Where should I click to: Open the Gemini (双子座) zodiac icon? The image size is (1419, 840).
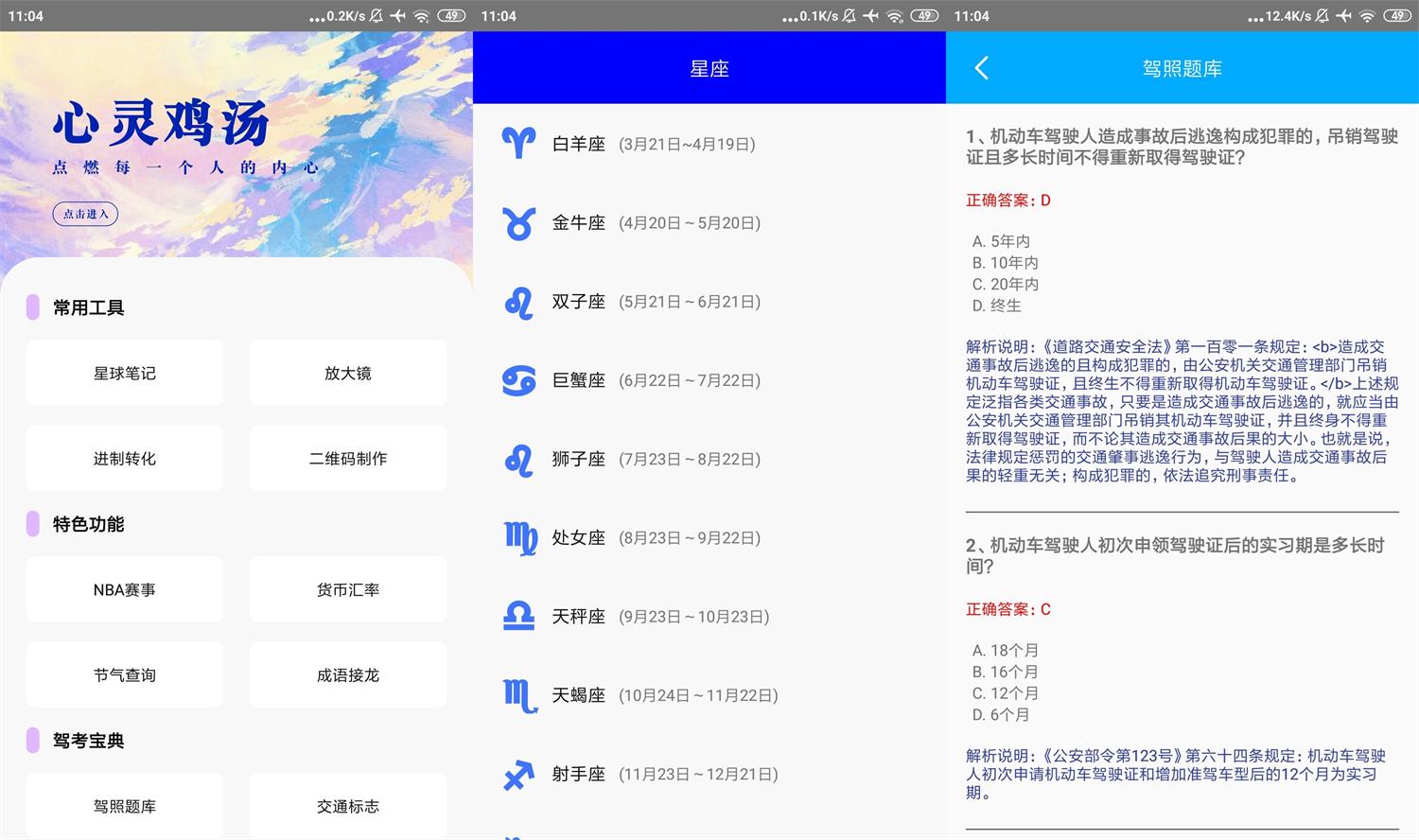click(x=518, y=301)
